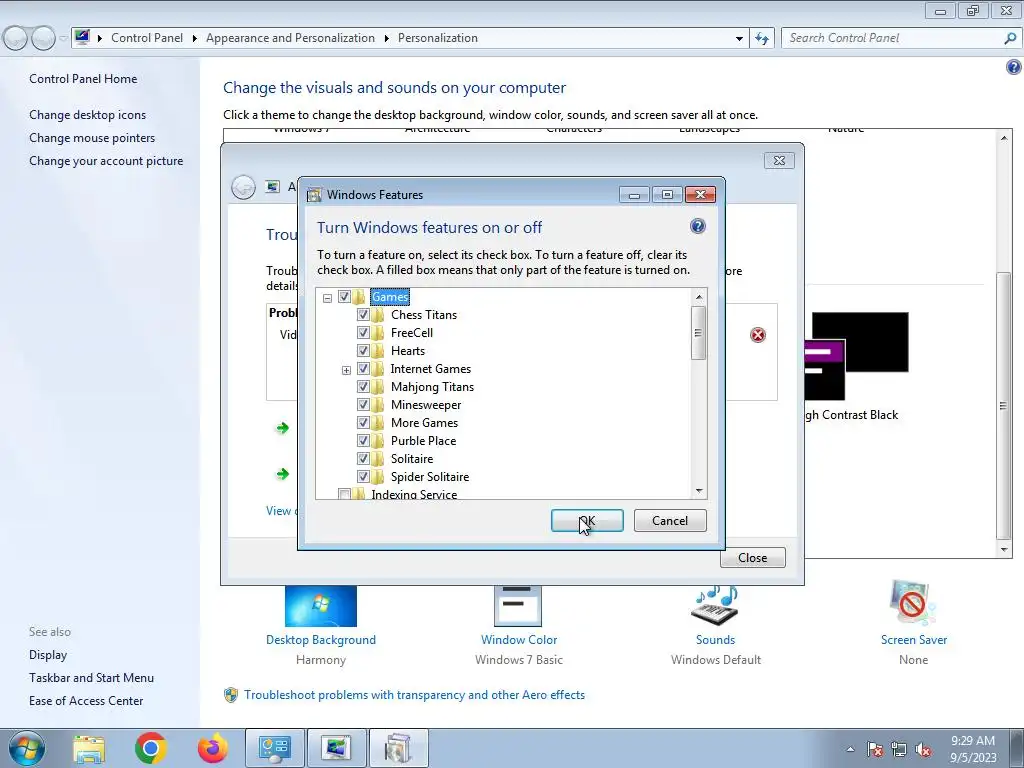Viewport: 1024px width, 768px height.
Task: Click the Action Center flag tray icon
Action: [x=875, y=750]
